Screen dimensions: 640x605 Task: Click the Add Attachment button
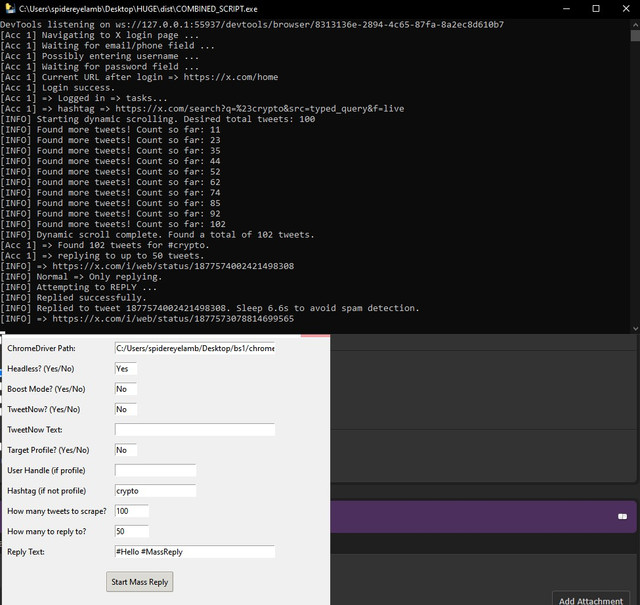591,600
